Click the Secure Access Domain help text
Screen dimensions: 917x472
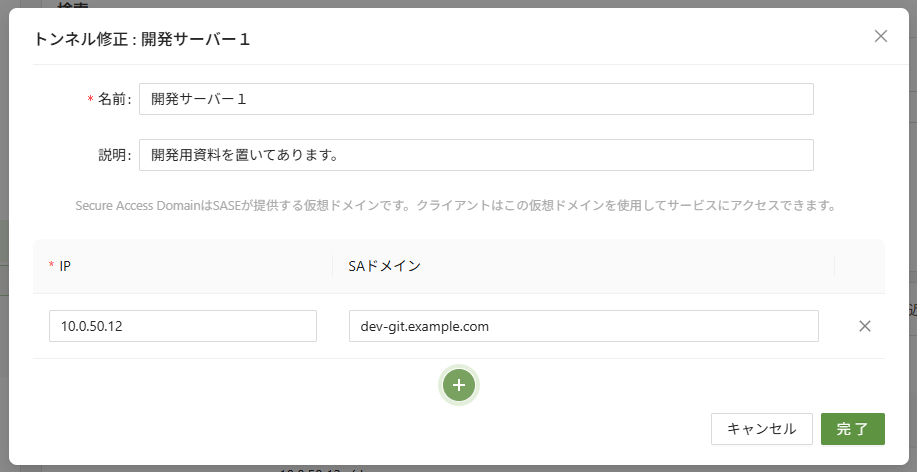[x=455, y=206]
